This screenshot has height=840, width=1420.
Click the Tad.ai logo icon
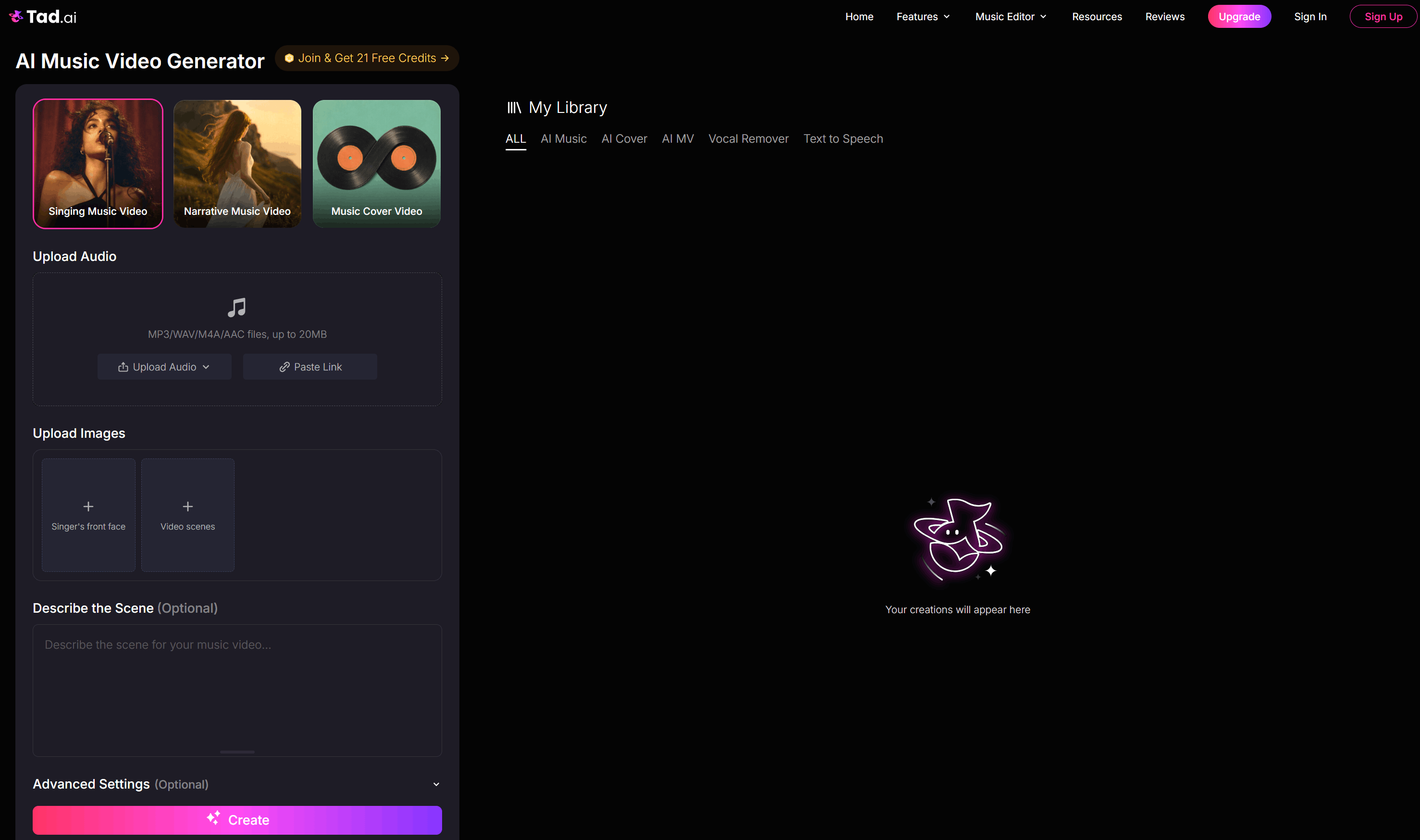coord(16,16)
